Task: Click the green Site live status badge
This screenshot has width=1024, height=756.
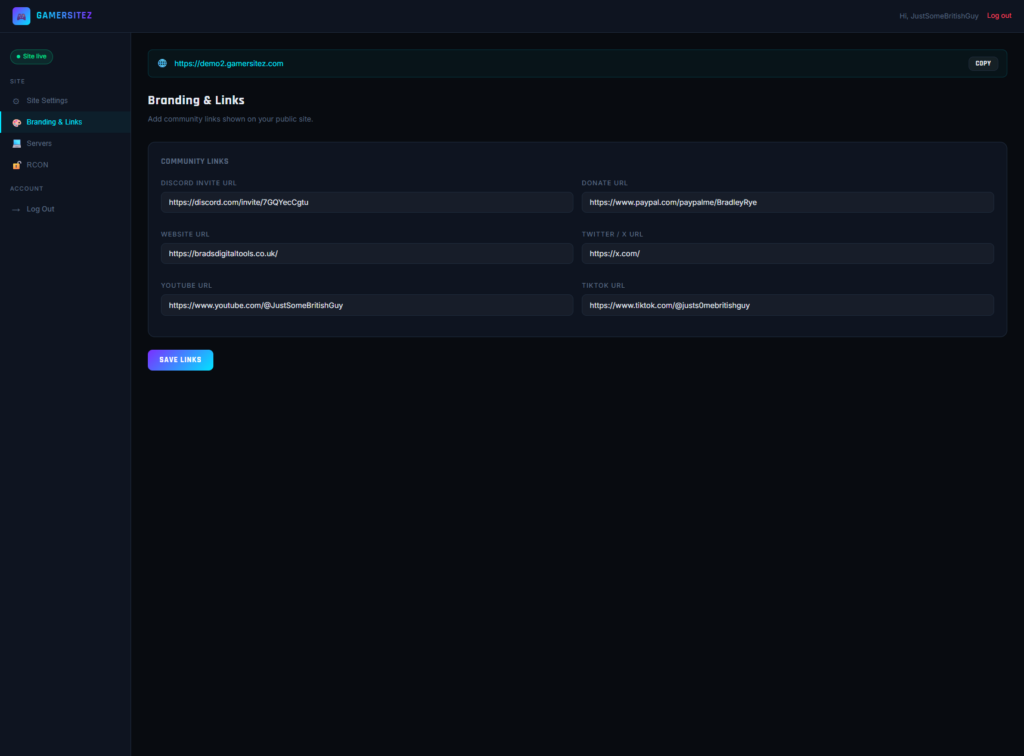Action: [x=31, y=57]
